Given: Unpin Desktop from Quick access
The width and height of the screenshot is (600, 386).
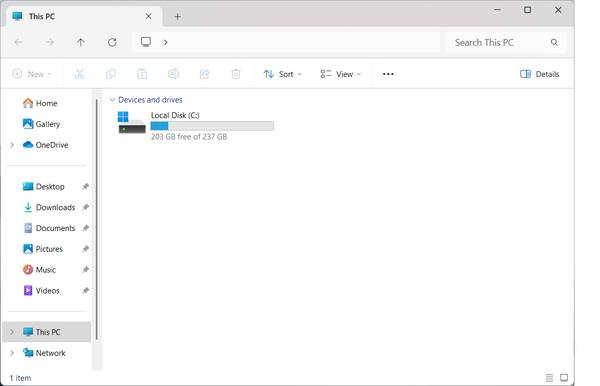Looking at the screenshot, I should (85, 186).
